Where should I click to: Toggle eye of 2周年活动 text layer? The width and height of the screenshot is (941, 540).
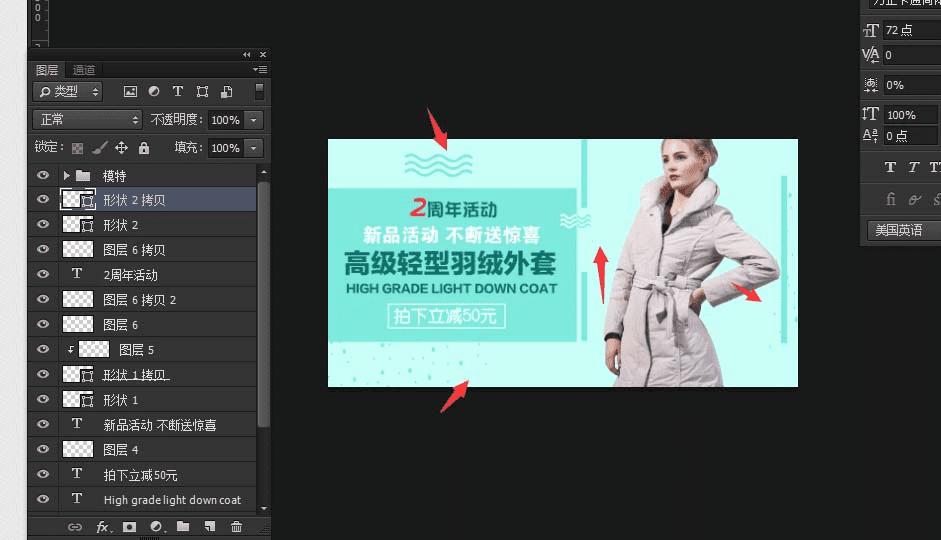(x=43, y=274)
